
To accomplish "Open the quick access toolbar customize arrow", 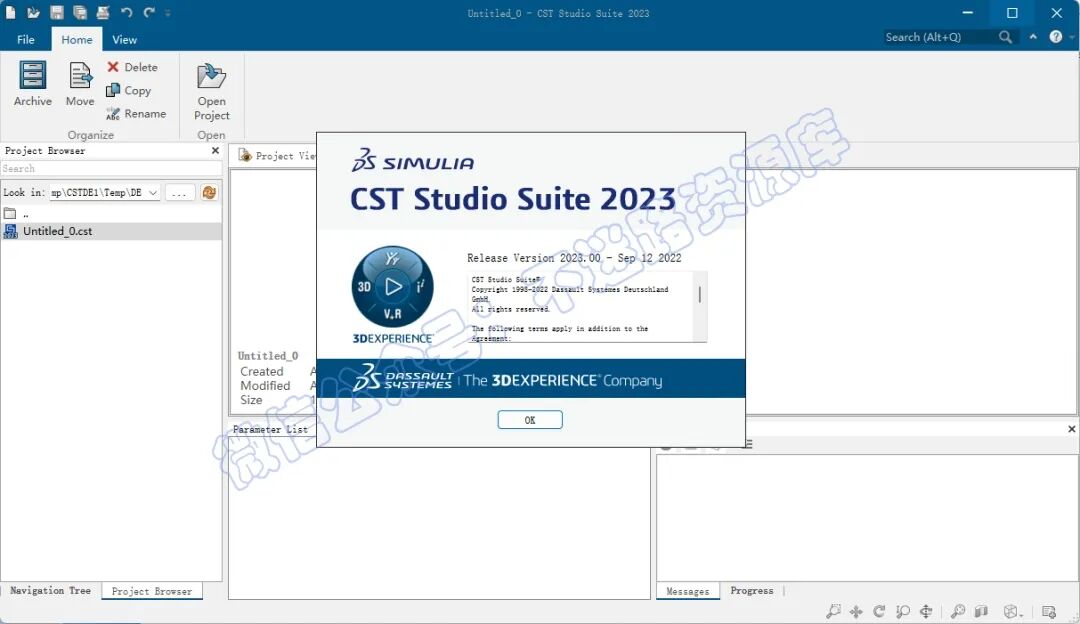I will point(167,13).
